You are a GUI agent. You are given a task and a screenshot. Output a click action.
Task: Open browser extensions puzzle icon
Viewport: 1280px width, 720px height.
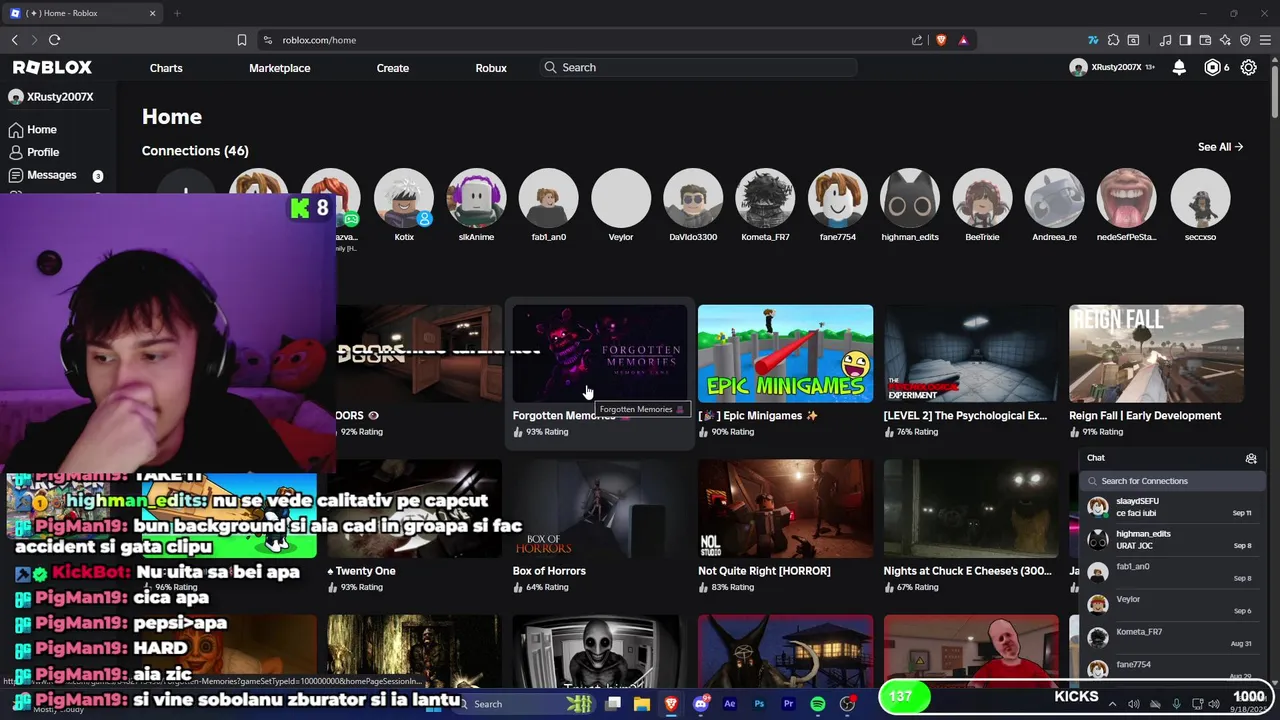(1113, 40)
